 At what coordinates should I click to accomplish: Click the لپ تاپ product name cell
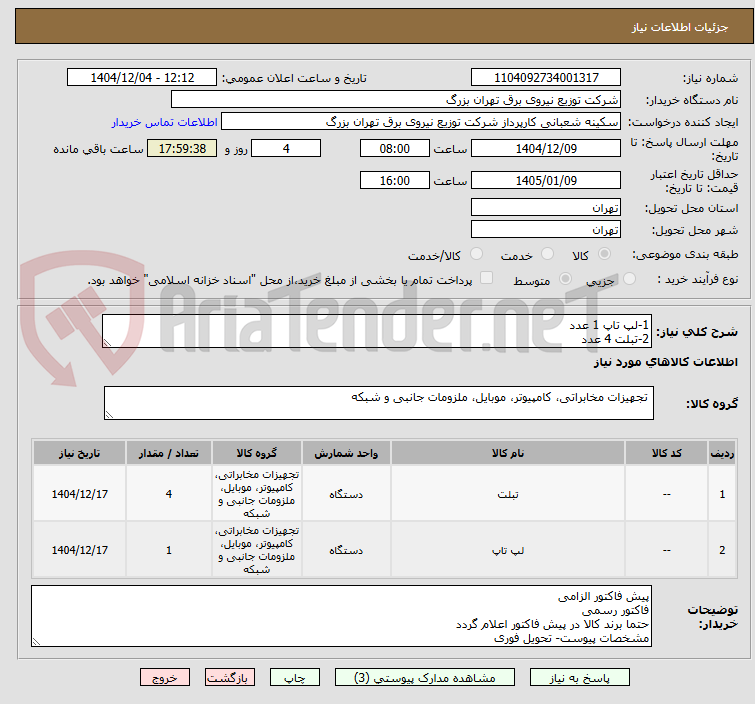point(508,550)
